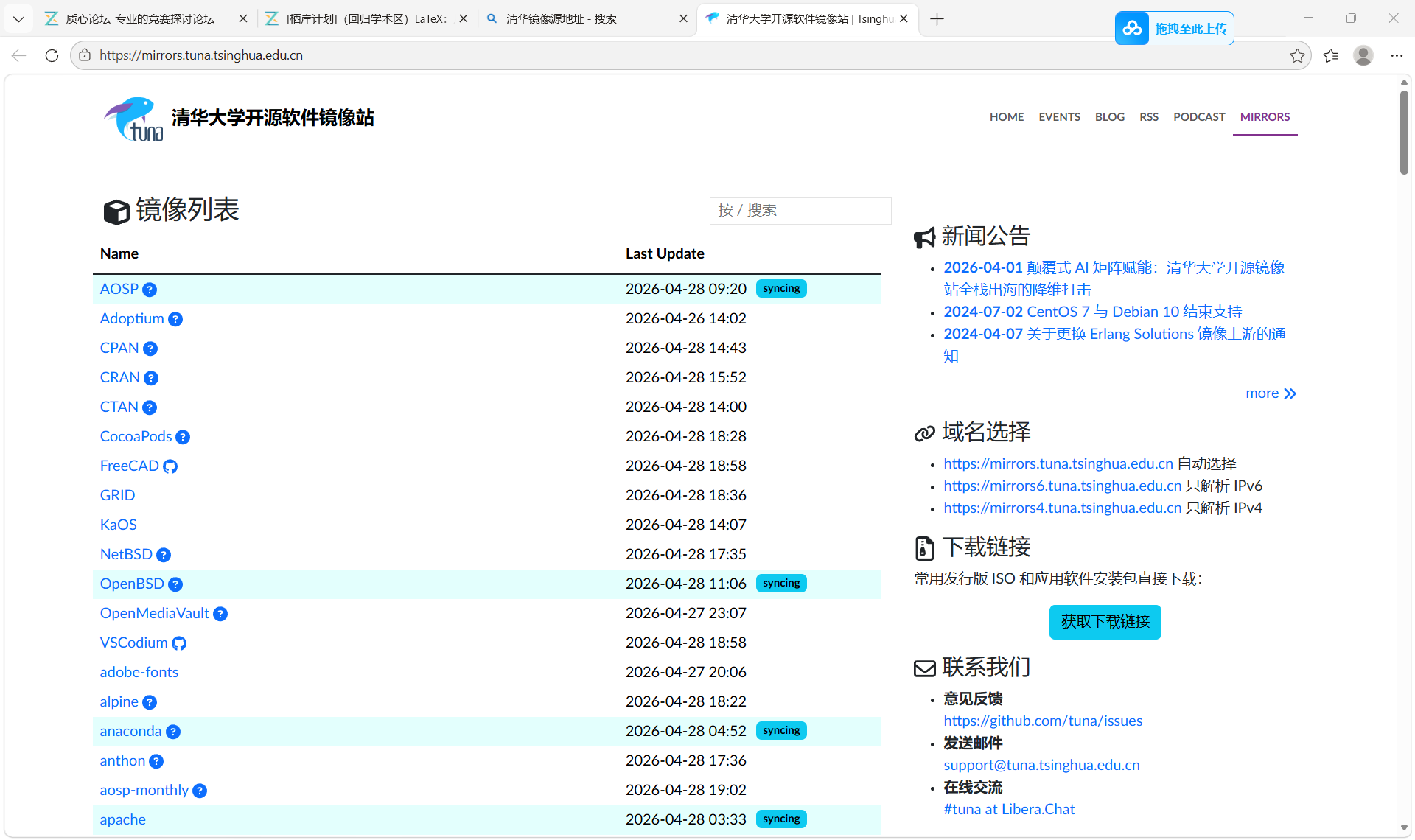This screenshot has width=1415, height=840.
Task: Open the RSS navigation item
Action: (1149, 117)
